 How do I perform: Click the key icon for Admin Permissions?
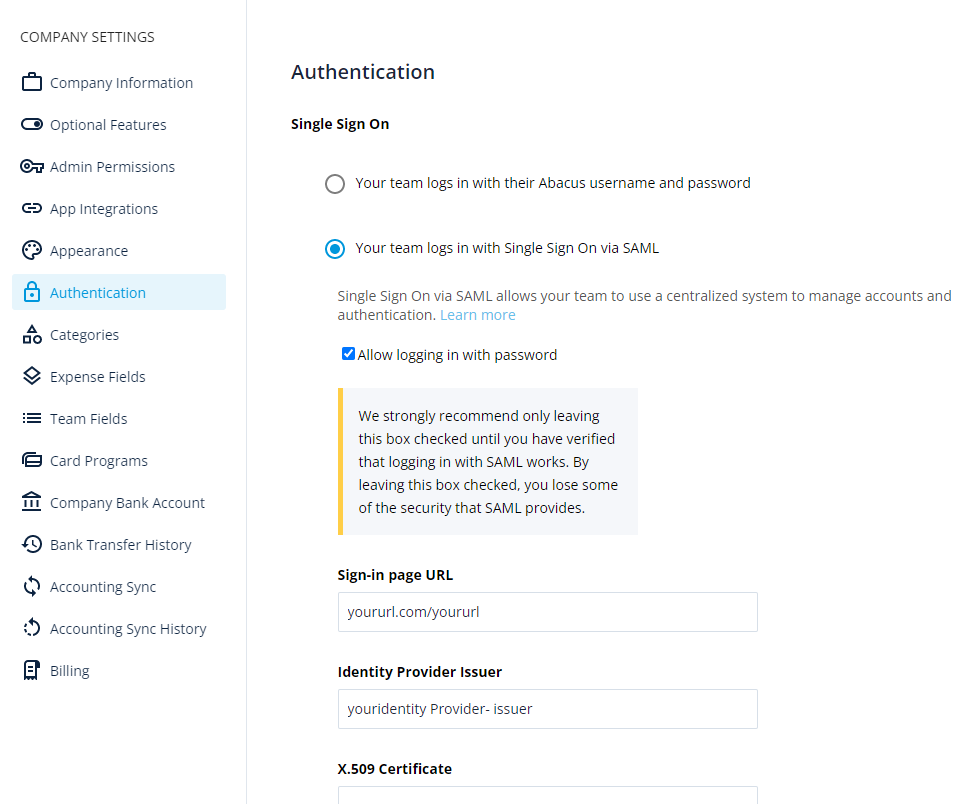(32, 167)
